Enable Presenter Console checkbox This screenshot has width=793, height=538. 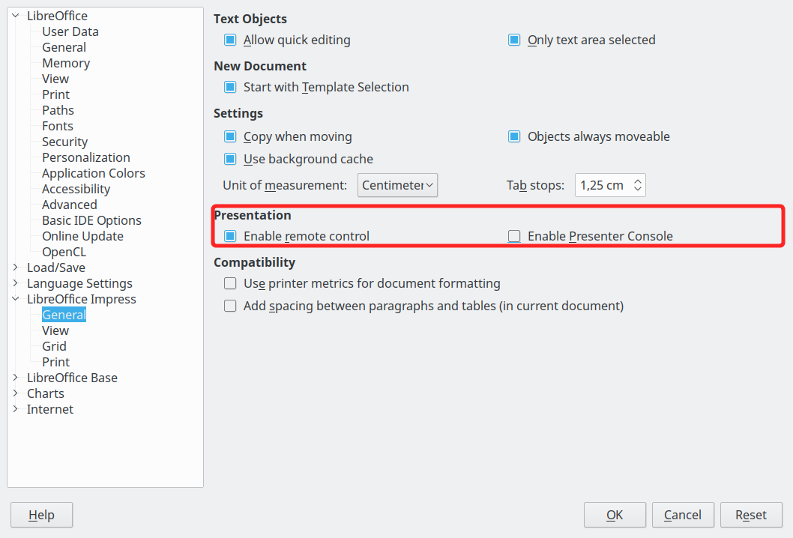[x=514, y=236]
